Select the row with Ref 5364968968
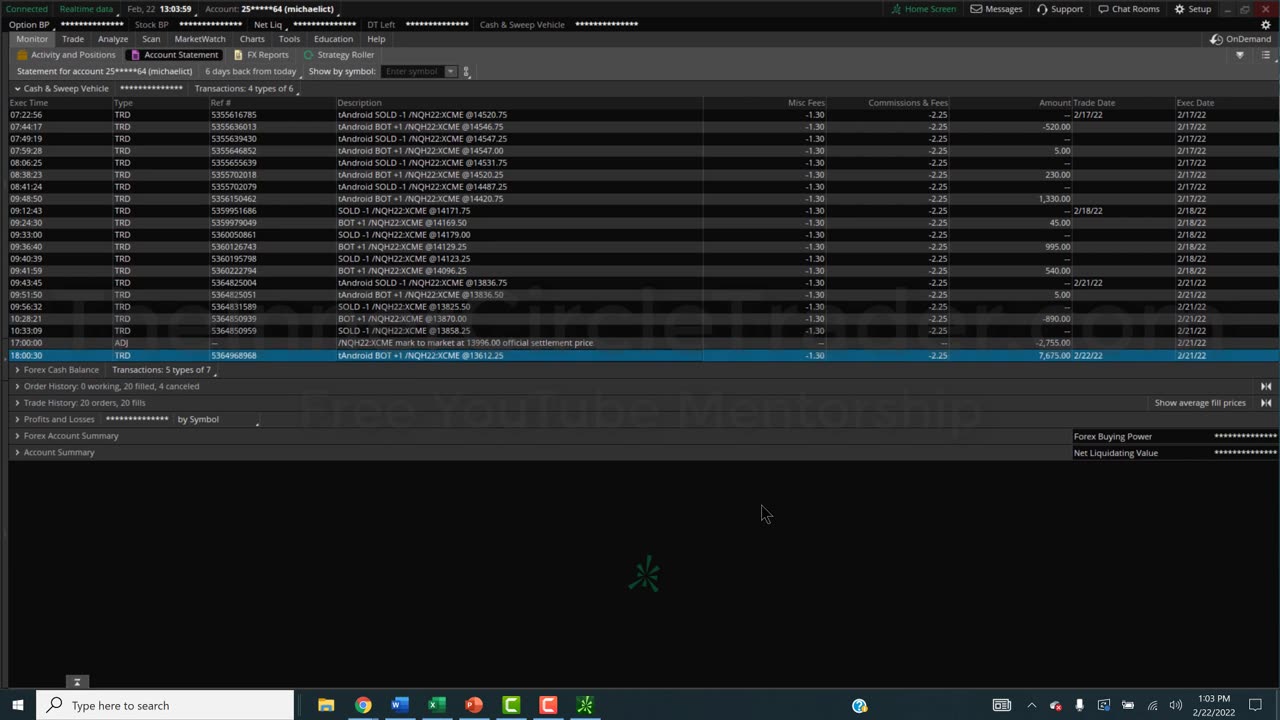Image resolution: width=1280 pixels, height=720 pixels. click(x=643, y=355)
